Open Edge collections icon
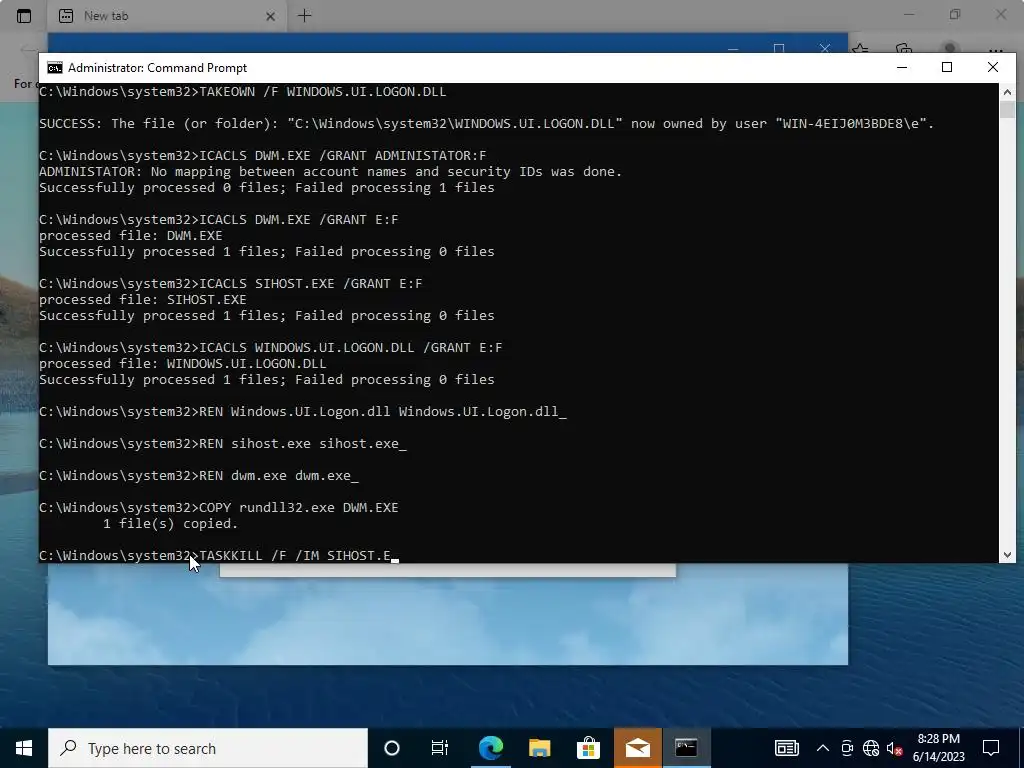The height and width of the screenshot is (768, 1024). 904,50
